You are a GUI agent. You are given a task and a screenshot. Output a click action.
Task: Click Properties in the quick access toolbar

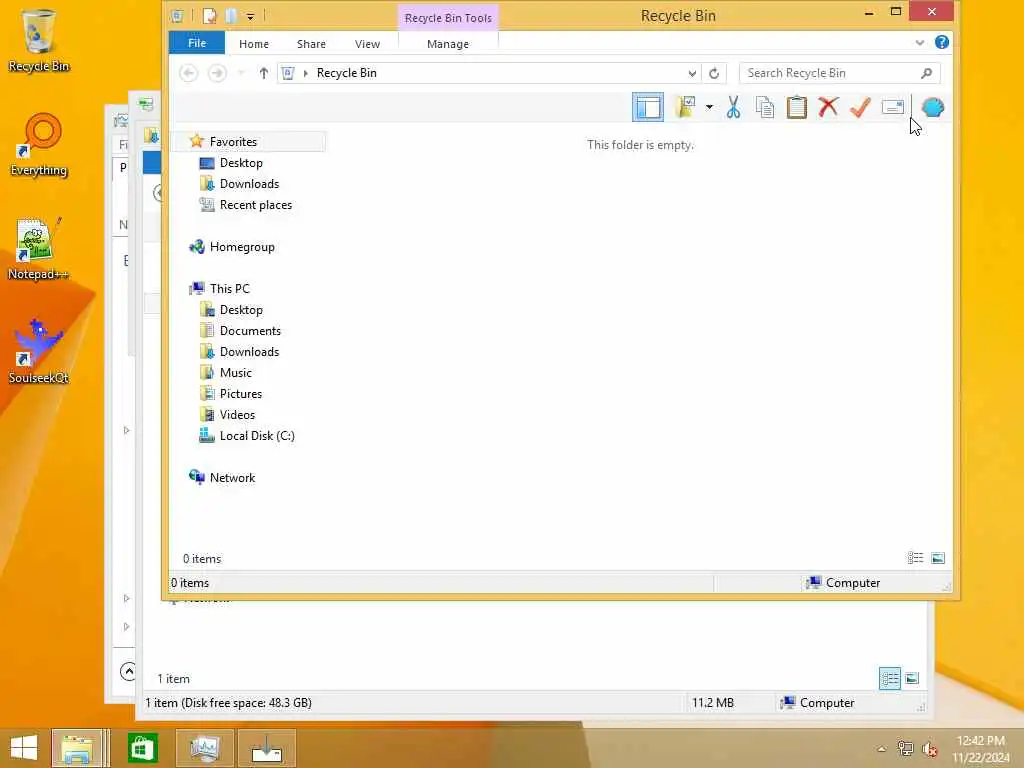click(x=210, y=16)
